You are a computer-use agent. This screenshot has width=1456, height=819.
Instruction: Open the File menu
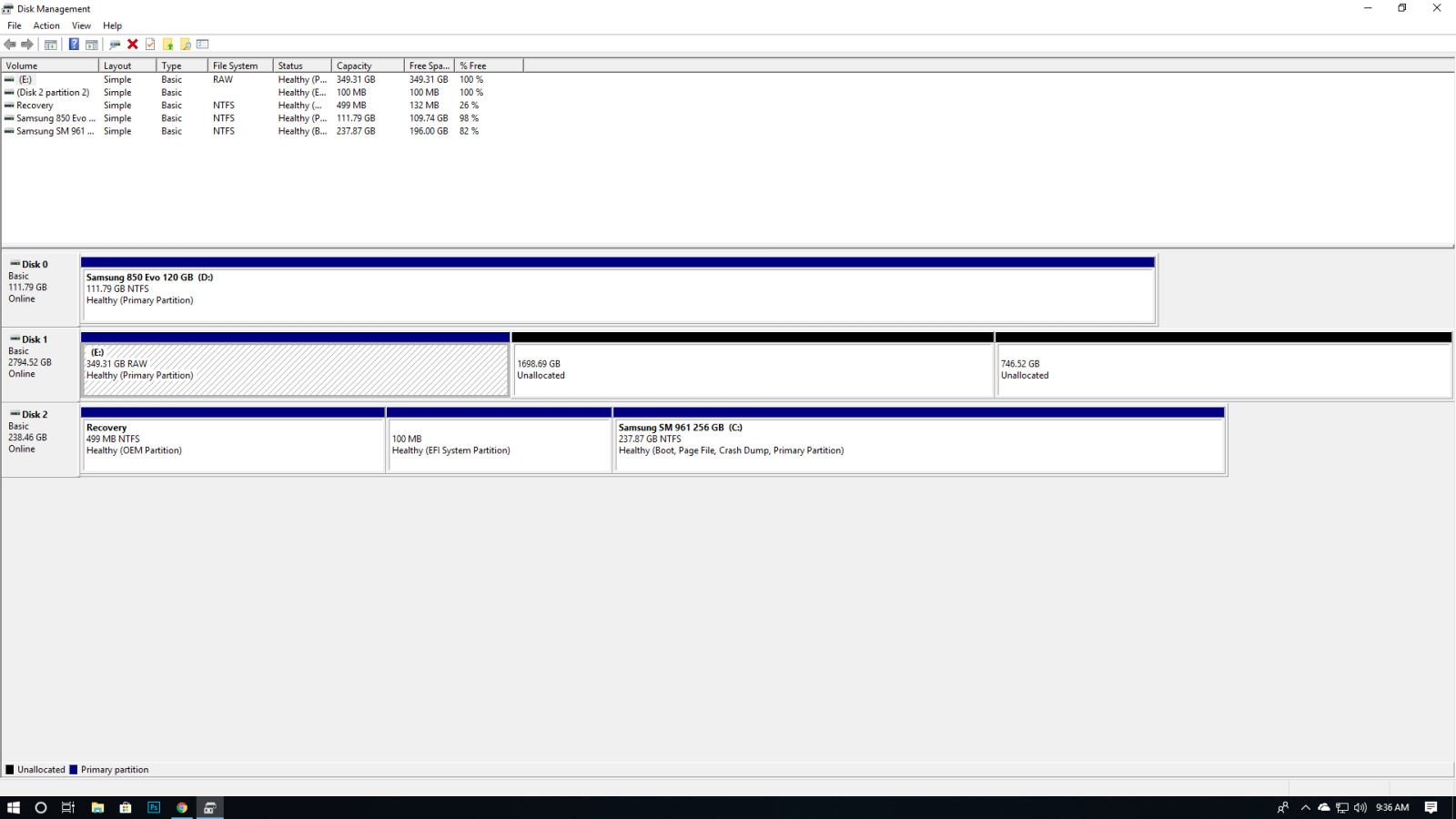click(x=15, y=25)
